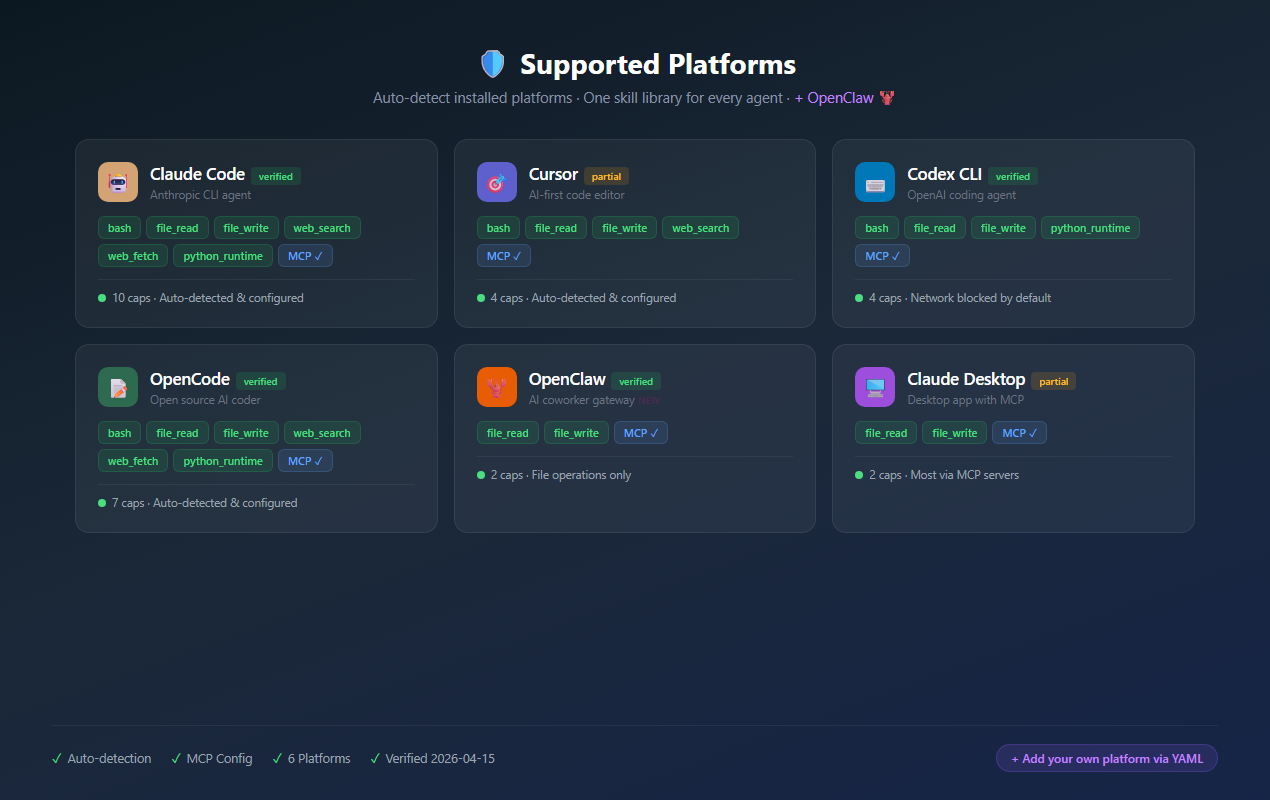The image size is (1270, 800).
Task: Click the shield icon in the page title
Action: (492, 63)
